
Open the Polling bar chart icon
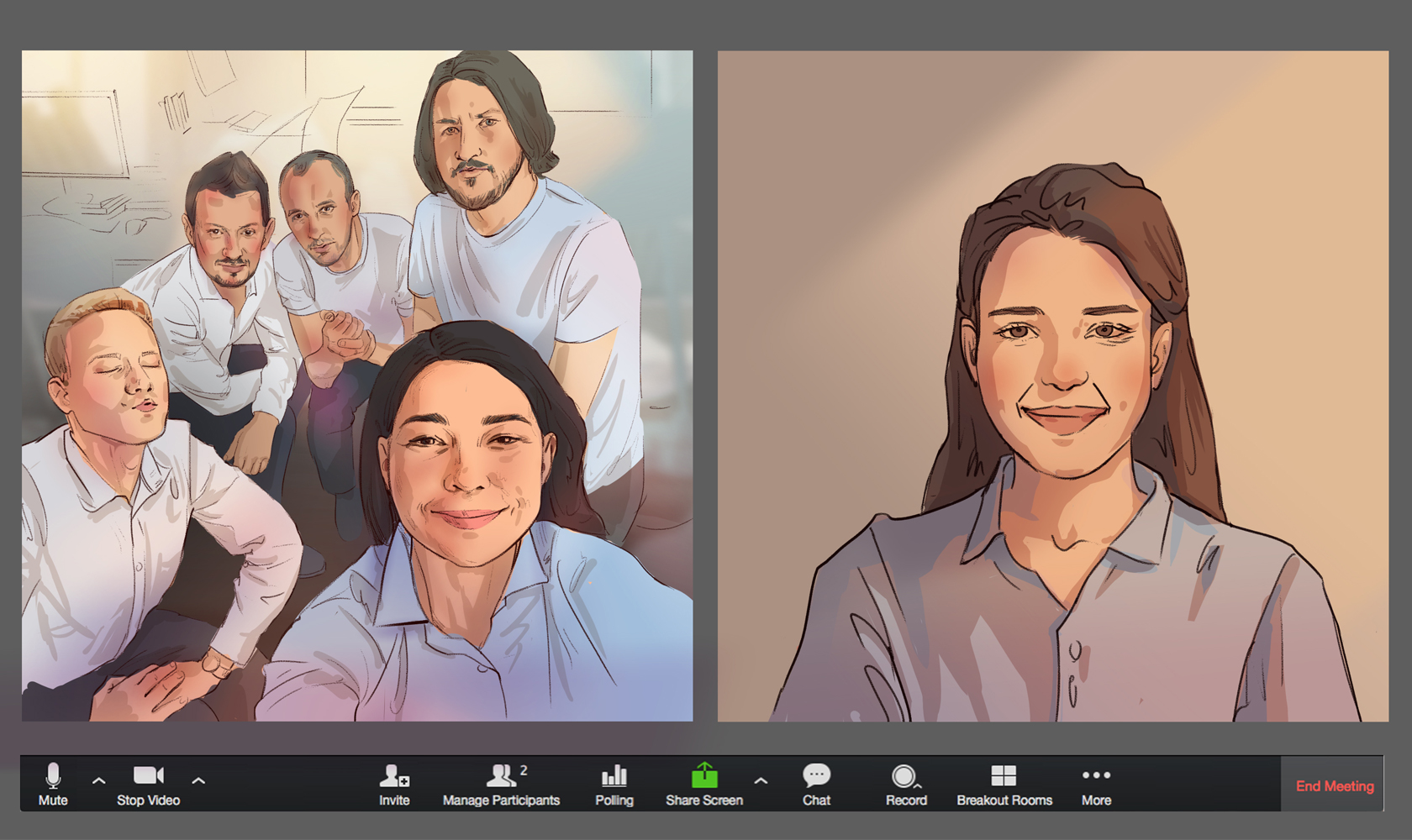click(614, 775)
